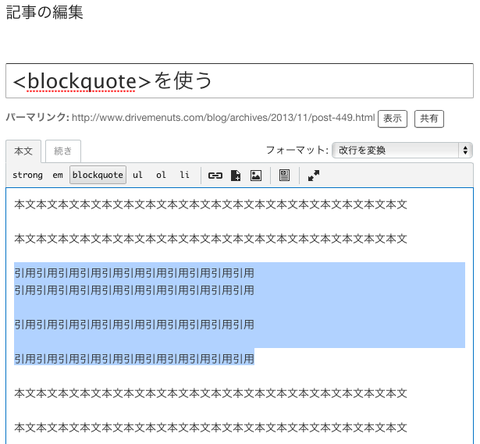Viewport: 480px width, 444px height.
Task: Click the title field containing <blockquote>を使う
Action: [239, 81]
